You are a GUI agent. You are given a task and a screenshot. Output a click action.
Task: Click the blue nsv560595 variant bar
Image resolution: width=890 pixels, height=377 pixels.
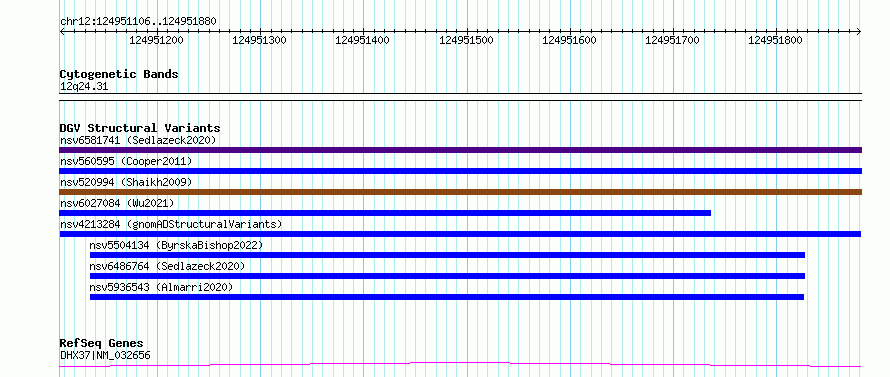[x=460, y=171]
